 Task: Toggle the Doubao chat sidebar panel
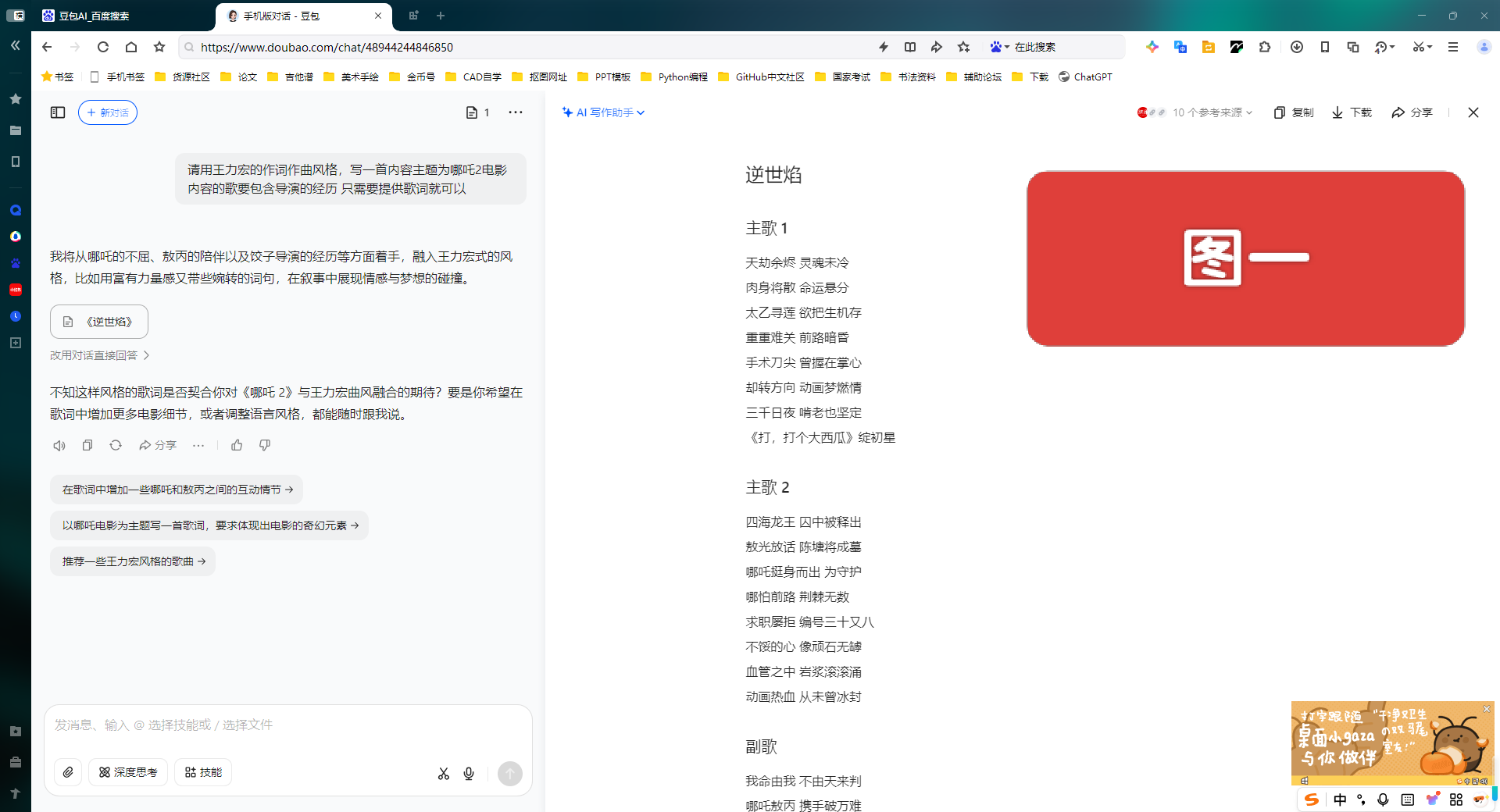[58, 112]
